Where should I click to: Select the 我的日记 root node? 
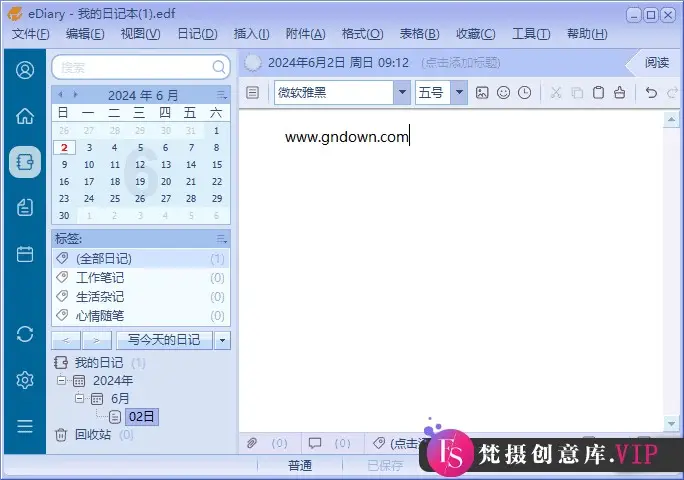click(99, 363)
